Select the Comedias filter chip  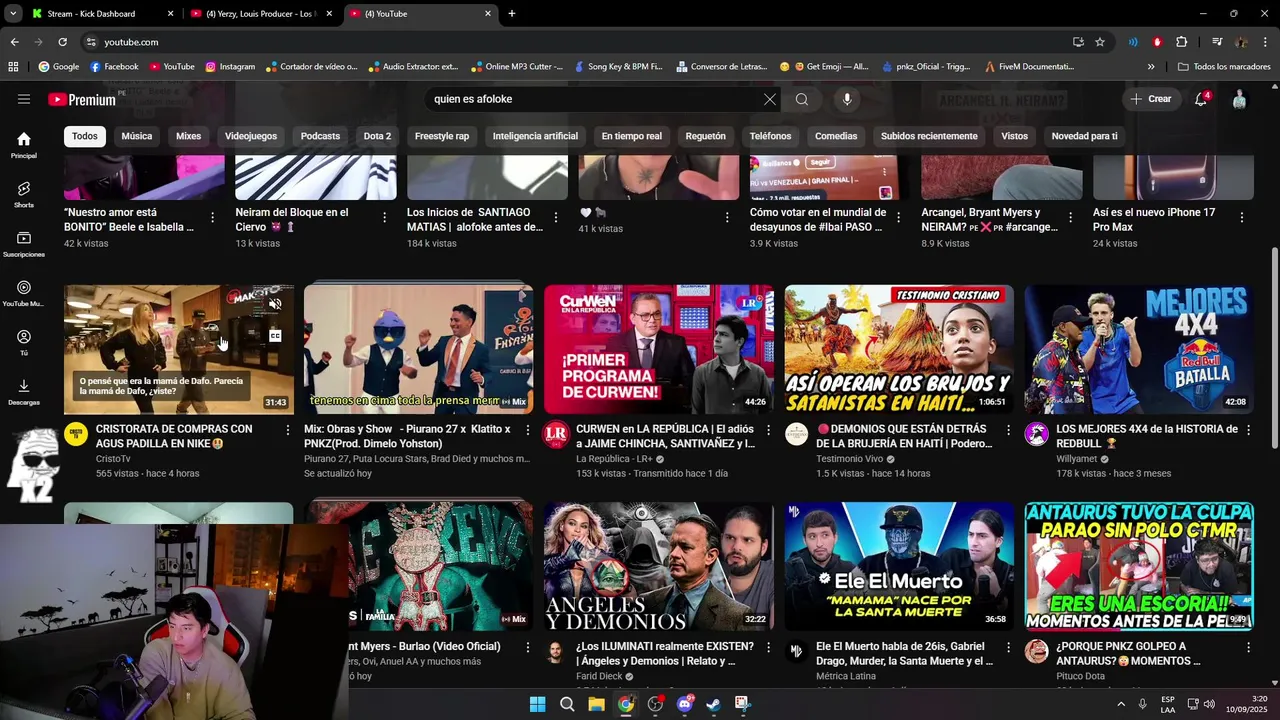click(836, 136)
